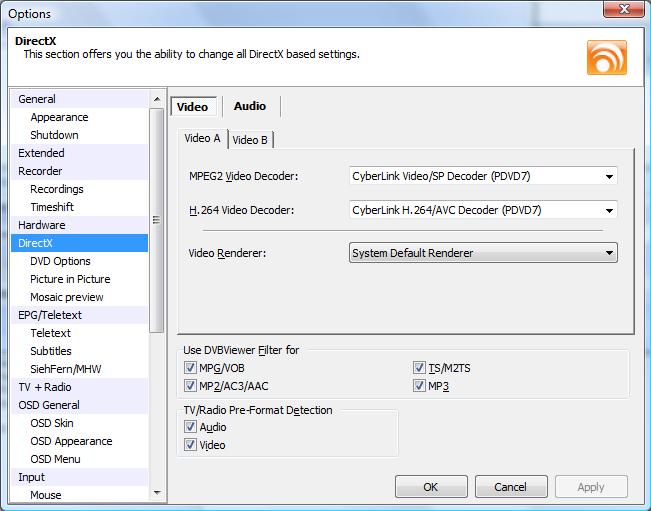This screenshot has height=511, width=651.
Task: Click the orange DVBViewer logo icon
Action: (606, 57)
